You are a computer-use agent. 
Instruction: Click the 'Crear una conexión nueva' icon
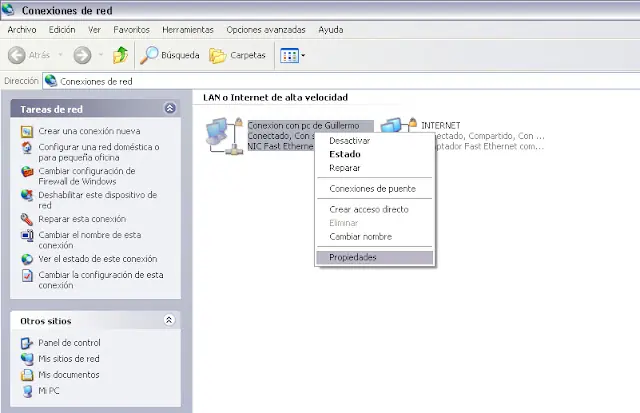(27, 131)
